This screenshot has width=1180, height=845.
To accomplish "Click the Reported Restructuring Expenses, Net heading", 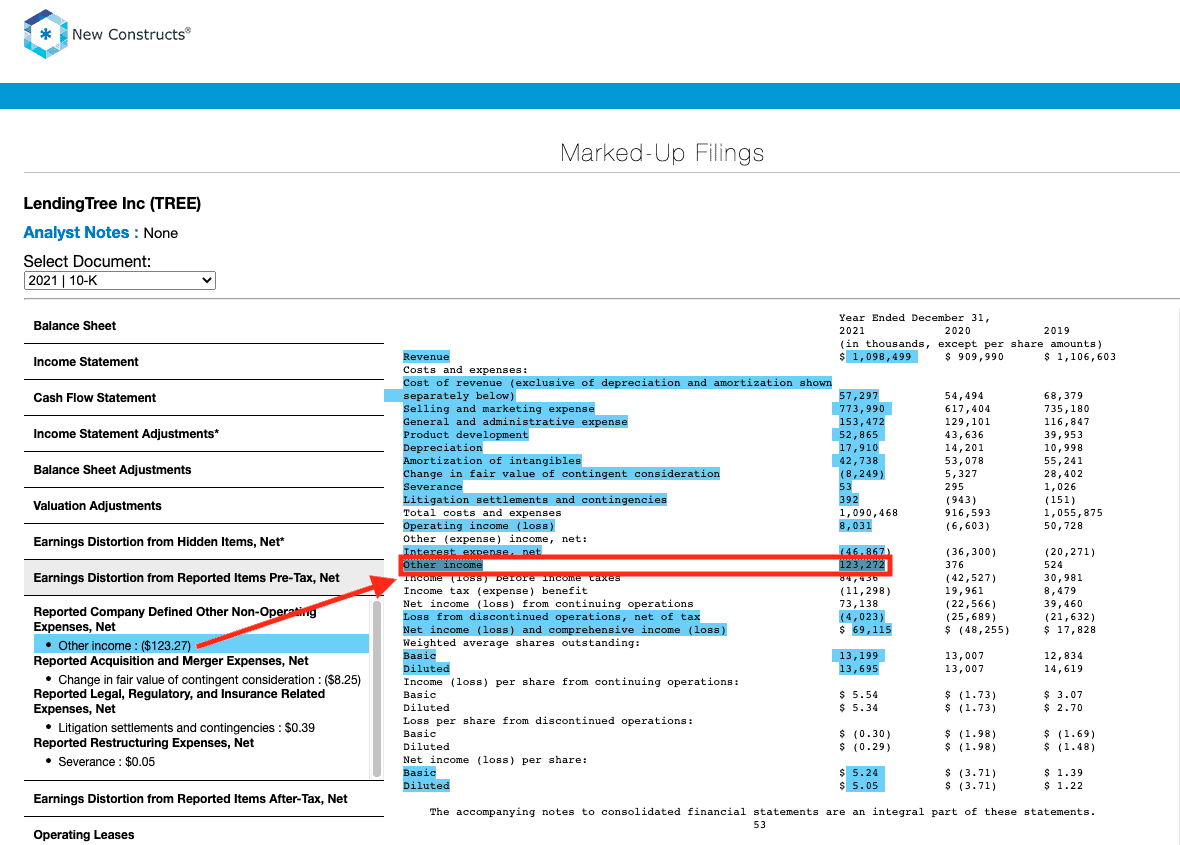I will [x=144, y=743].
